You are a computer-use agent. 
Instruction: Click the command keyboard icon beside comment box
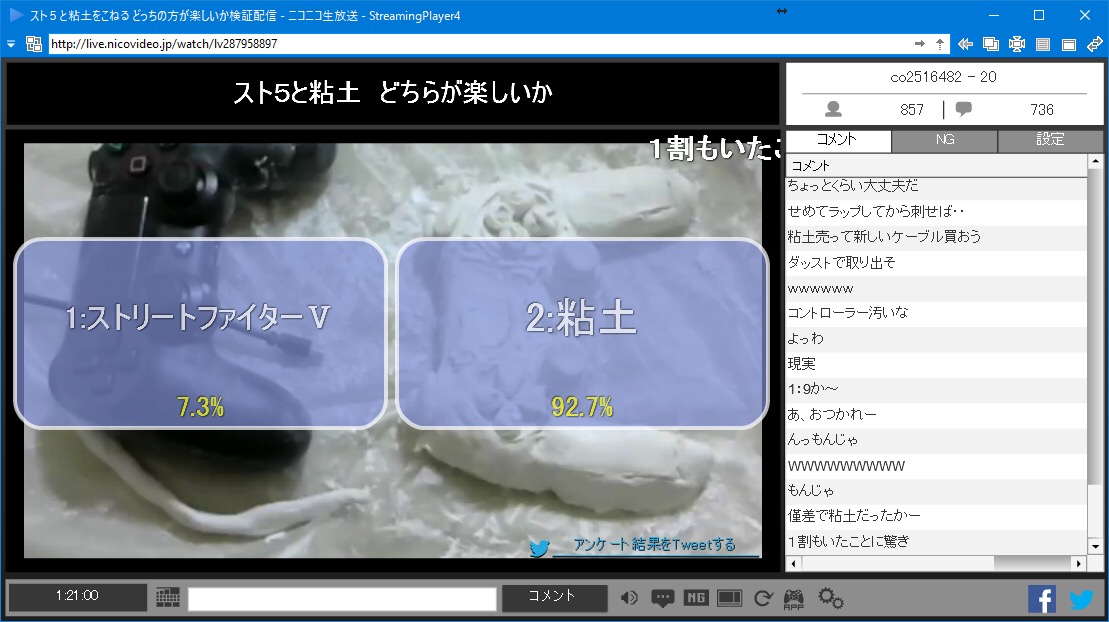click(168, 597)
